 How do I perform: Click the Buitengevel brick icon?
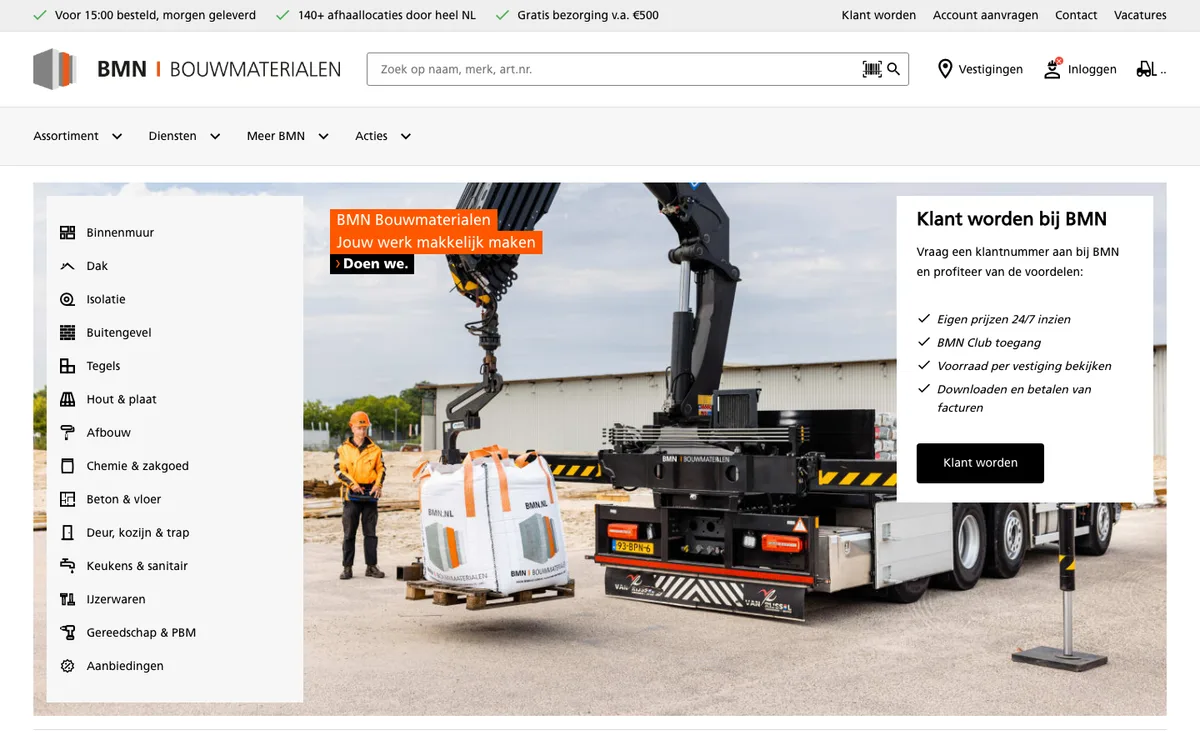tap(67, 333)
